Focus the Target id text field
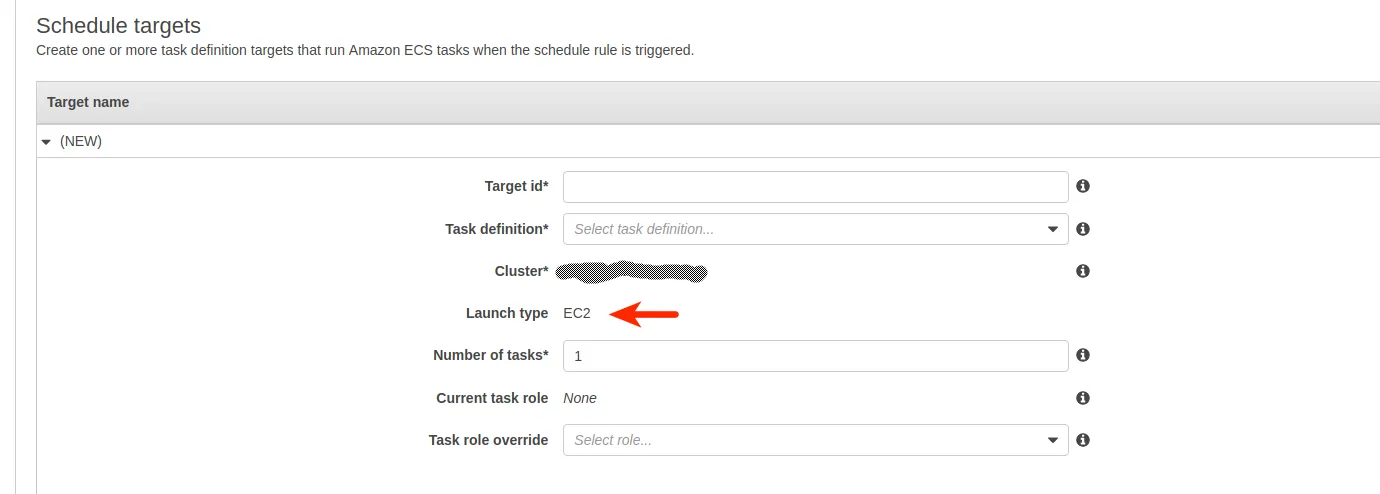 click(x=815, y=187)
